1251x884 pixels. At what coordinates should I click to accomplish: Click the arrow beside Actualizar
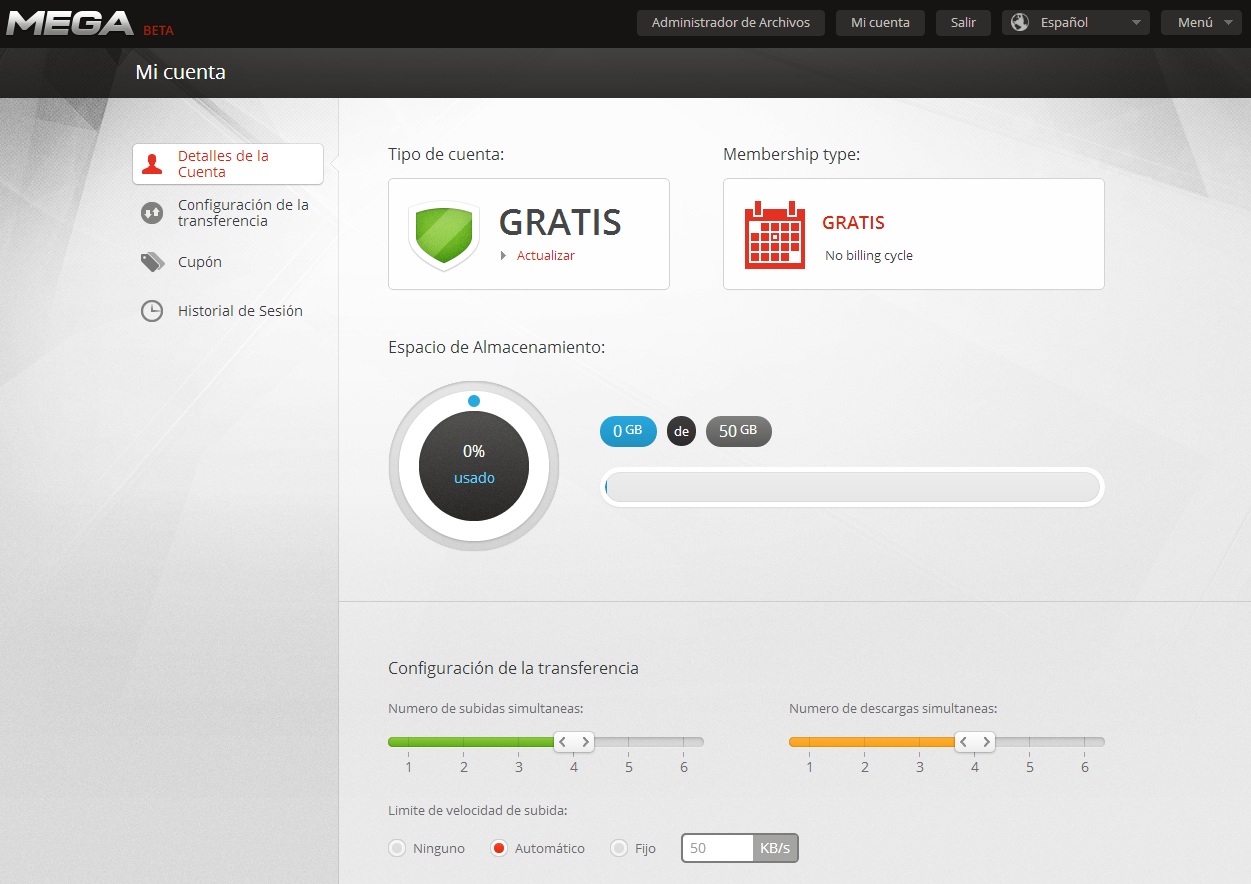pos(504,256)
